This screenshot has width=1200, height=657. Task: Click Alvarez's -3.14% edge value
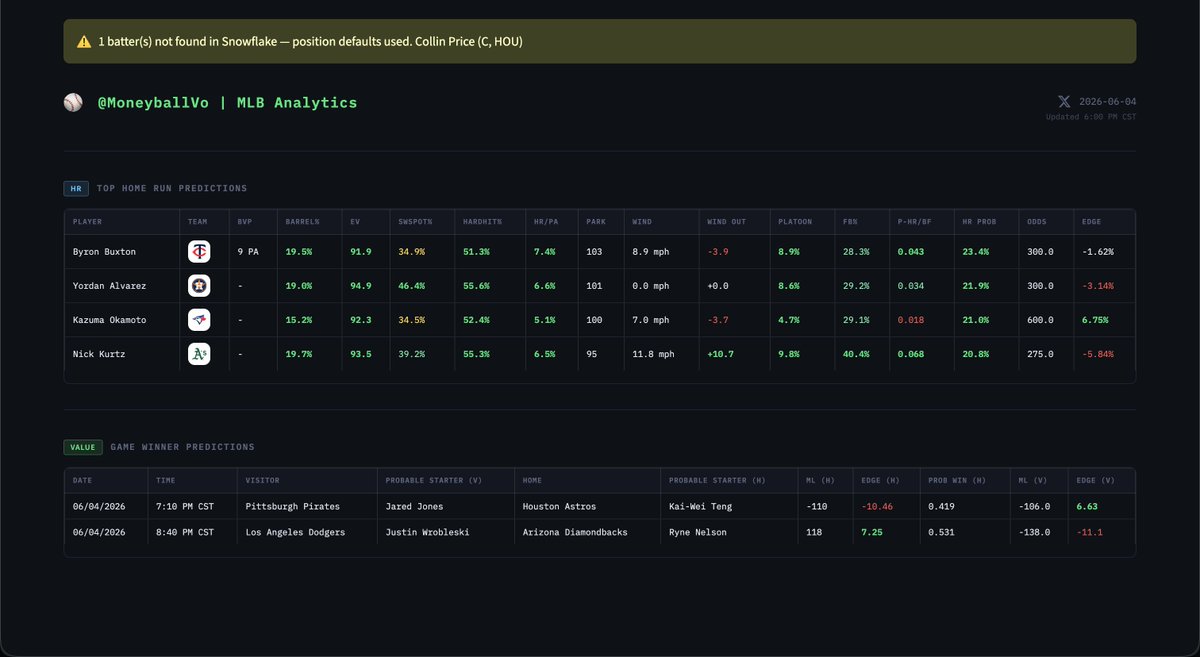1097,286
